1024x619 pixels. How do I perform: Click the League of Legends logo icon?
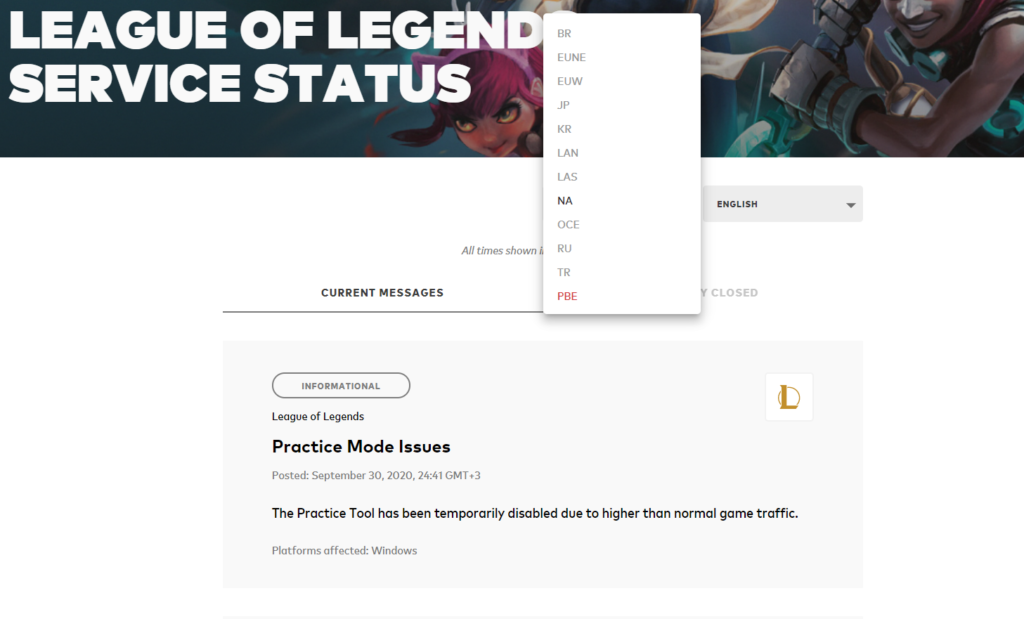(789, 397)
